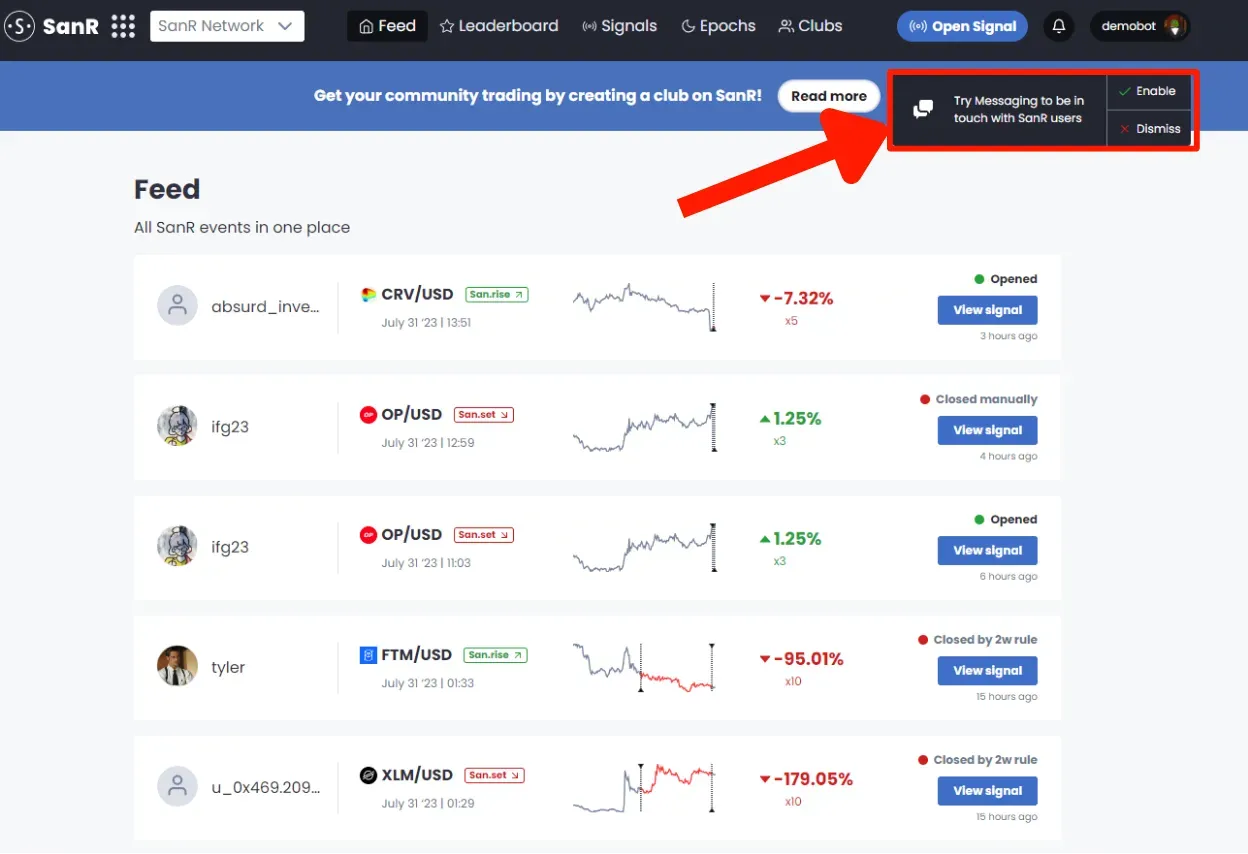The width and height of the screenshot is (1248, 854).
Task: Click the Open Signal button
Action: point(963,26)
